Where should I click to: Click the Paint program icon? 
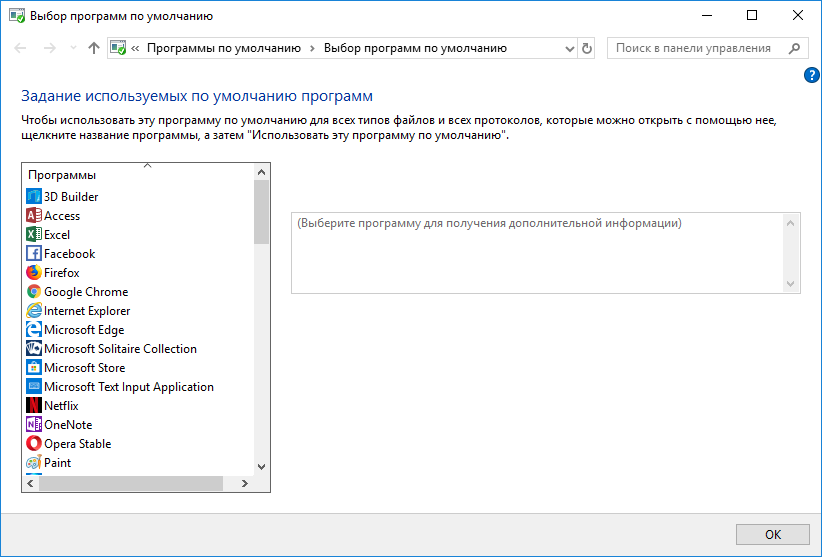point(34,463)
